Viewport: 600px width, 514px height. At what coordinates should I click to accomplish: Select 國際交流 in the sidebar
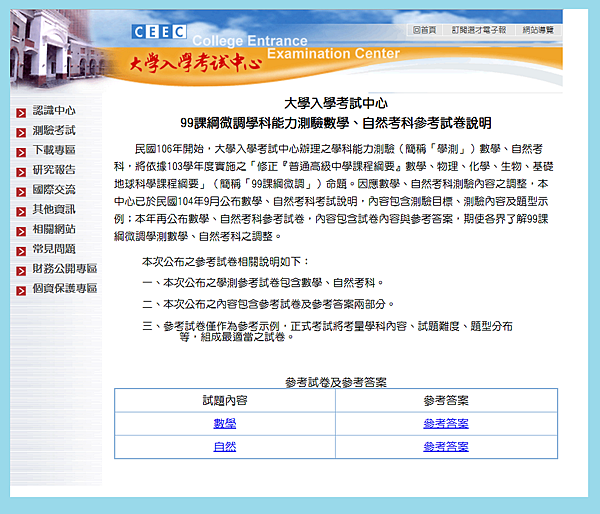[x=54, y=190]
